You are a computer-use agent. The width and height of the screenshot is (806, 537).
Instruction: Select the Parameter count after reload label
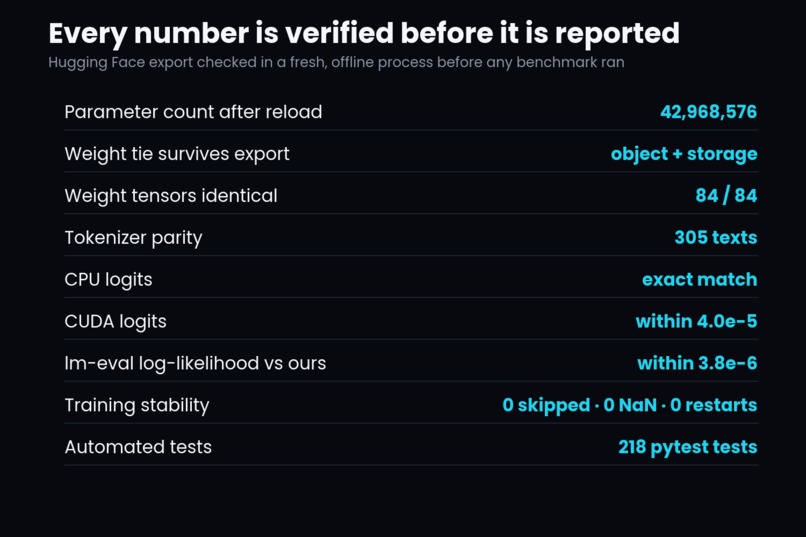pos(193,112)
